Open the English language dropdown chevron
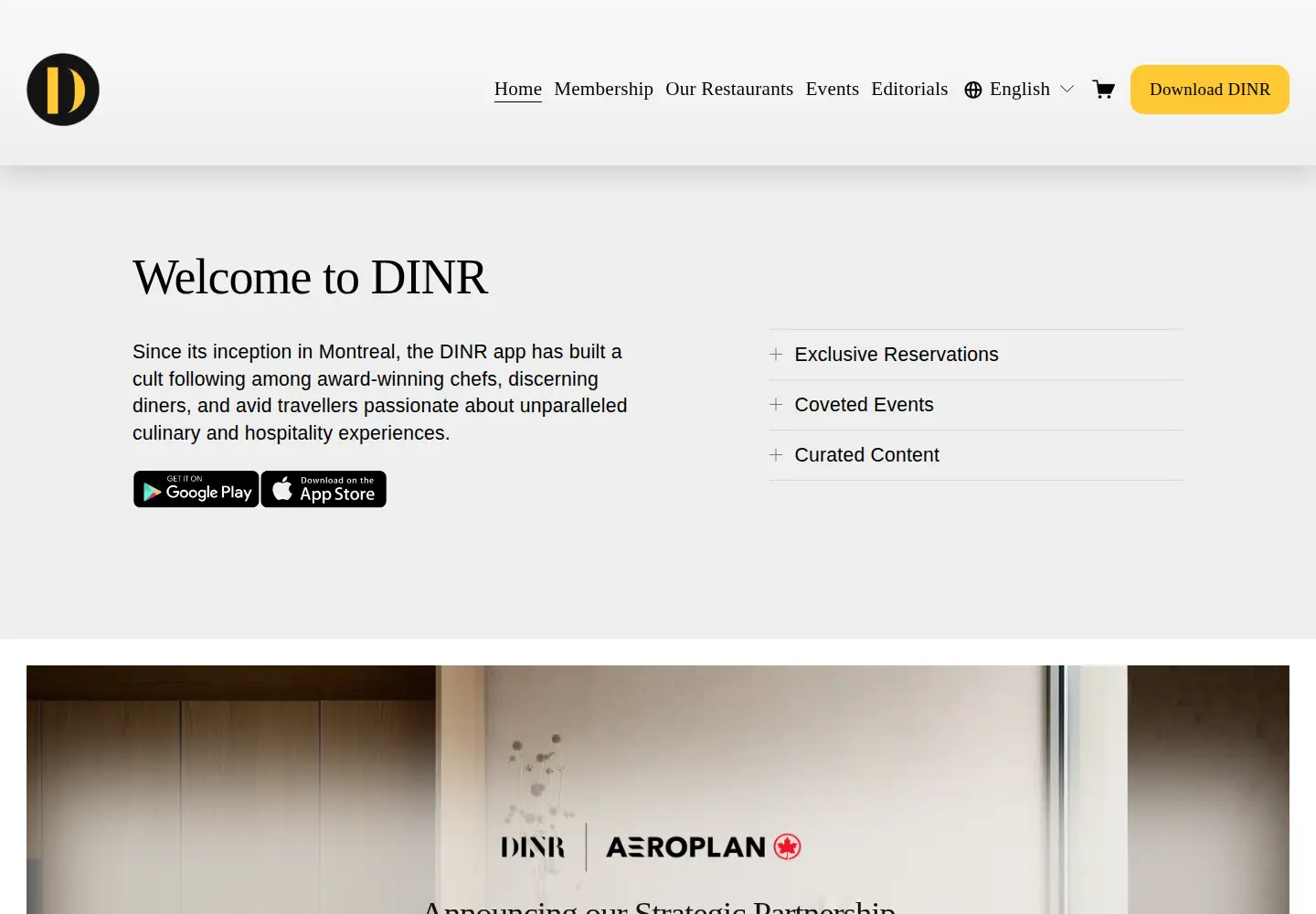The image size is (1316, 914). (1067, 89)
